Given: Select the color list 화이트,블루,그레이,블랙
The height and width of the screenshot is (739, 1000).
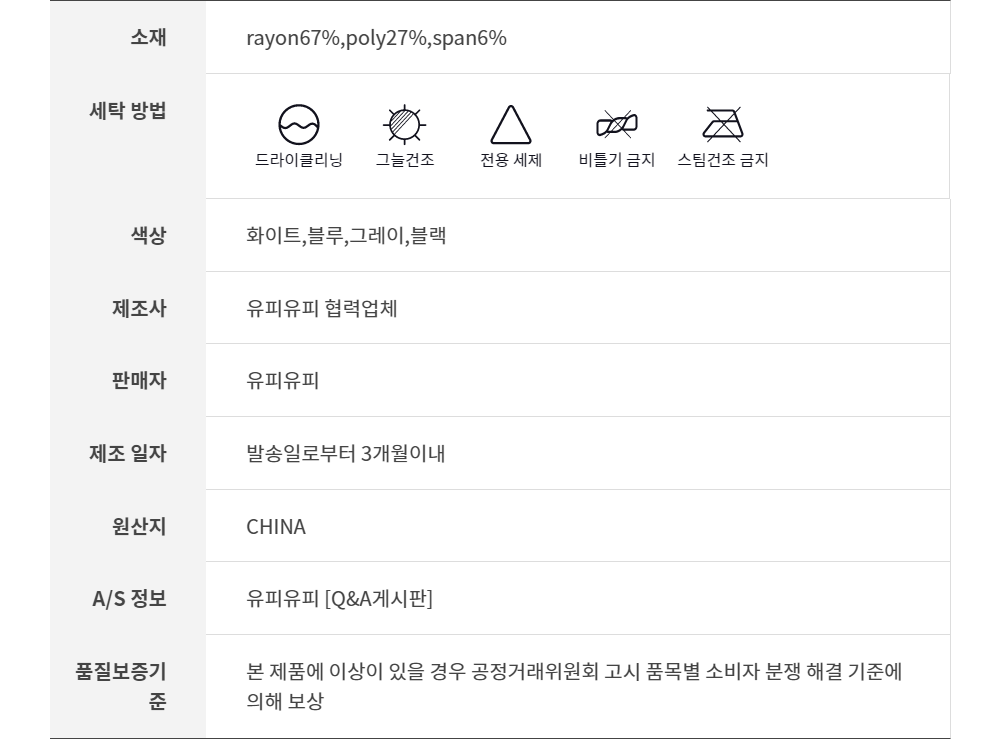Looking at the screenshot, I should pyautogui.click(x=346, y=236).
